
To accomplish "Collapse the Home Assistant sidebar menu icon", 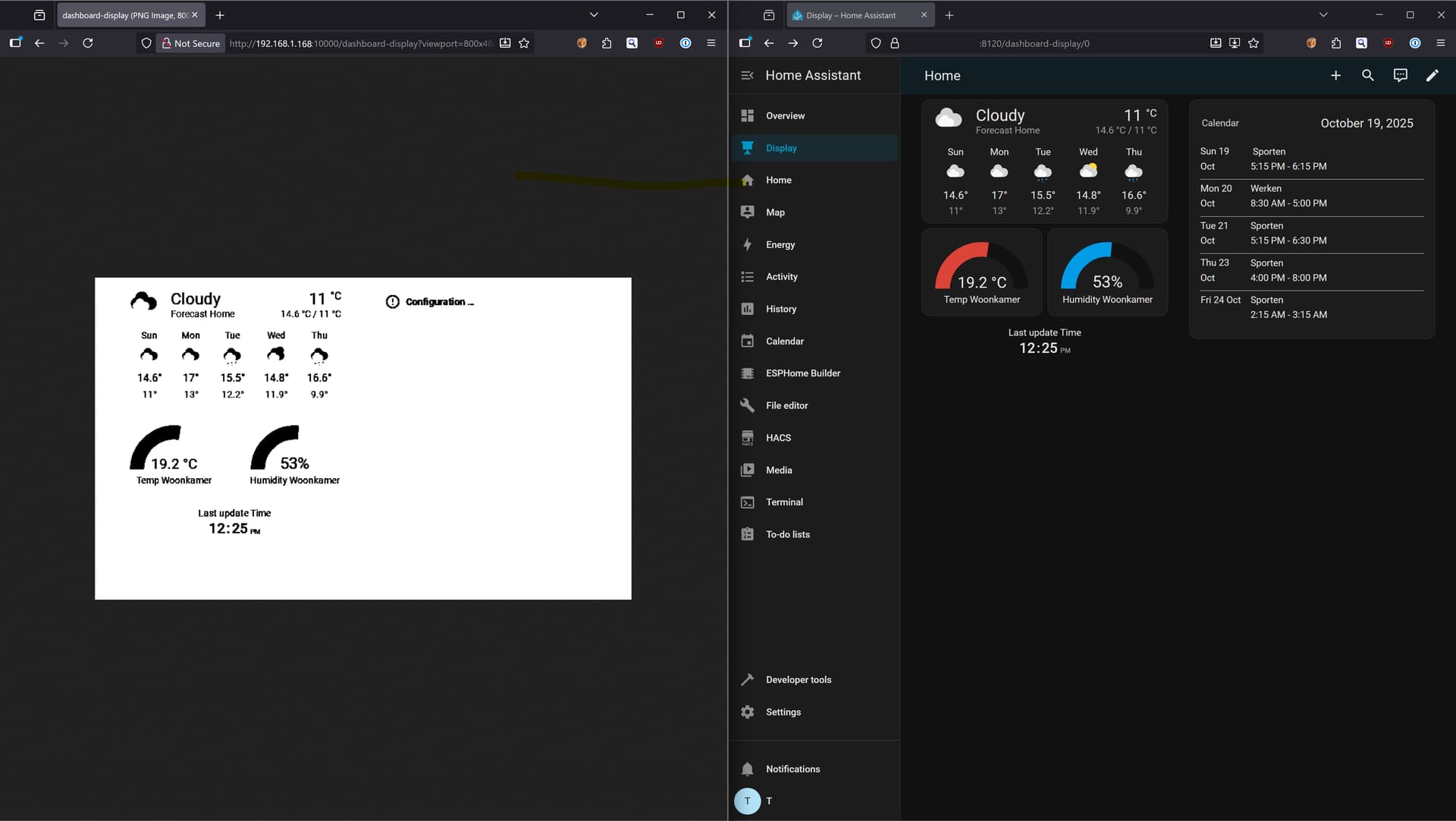I will pyautogui.click(x=747, y=75).
